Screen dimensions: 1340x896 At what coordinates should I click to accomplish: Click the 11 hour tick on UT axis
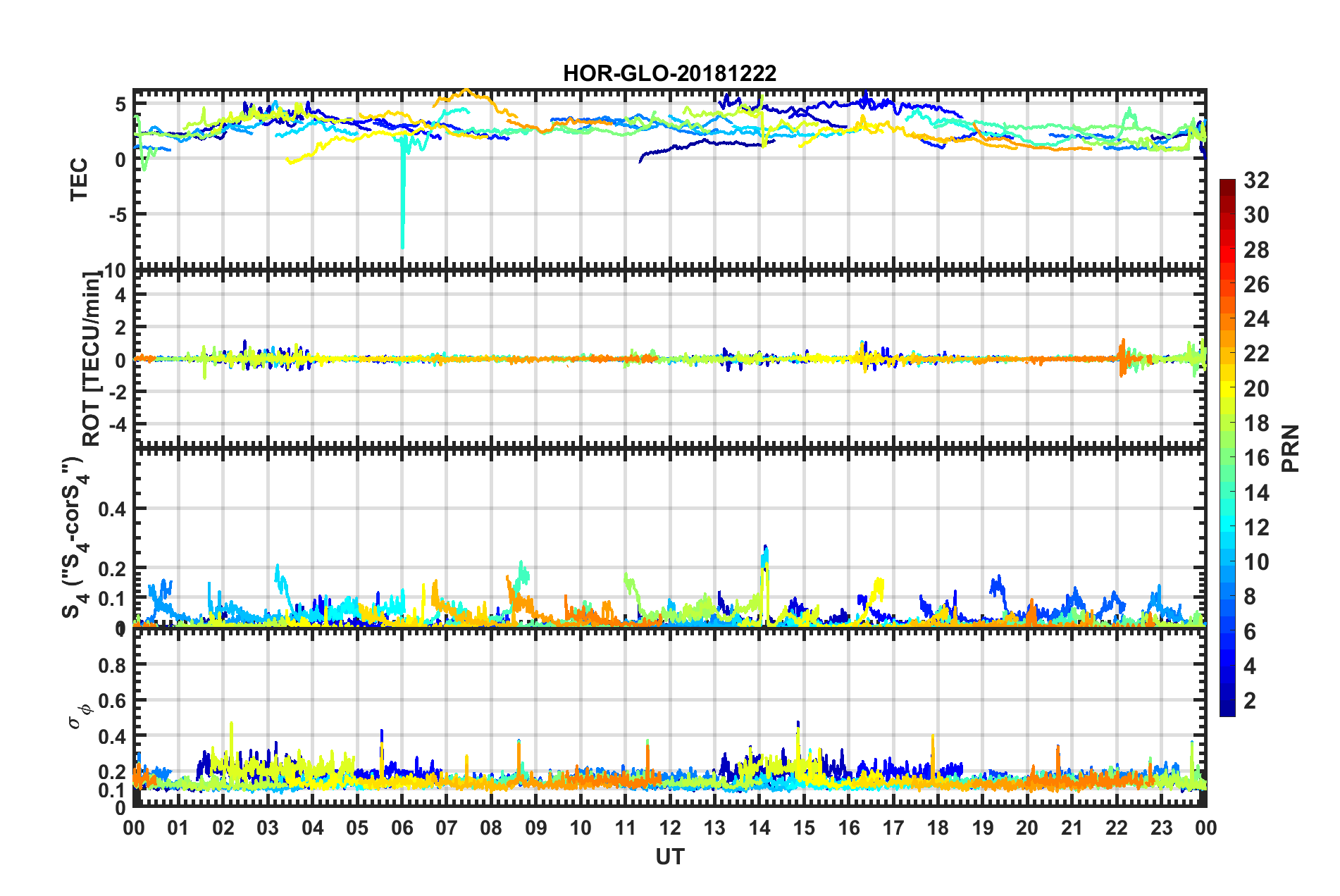pyautogui.click(x=625, y=828)
